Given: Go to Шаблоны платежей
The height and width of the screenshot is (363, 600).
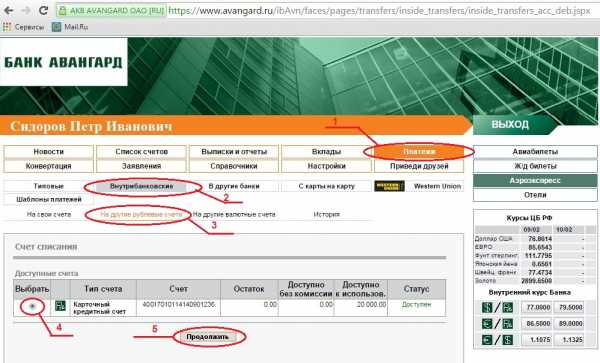Looking at the screenshot, I should 49,199.
